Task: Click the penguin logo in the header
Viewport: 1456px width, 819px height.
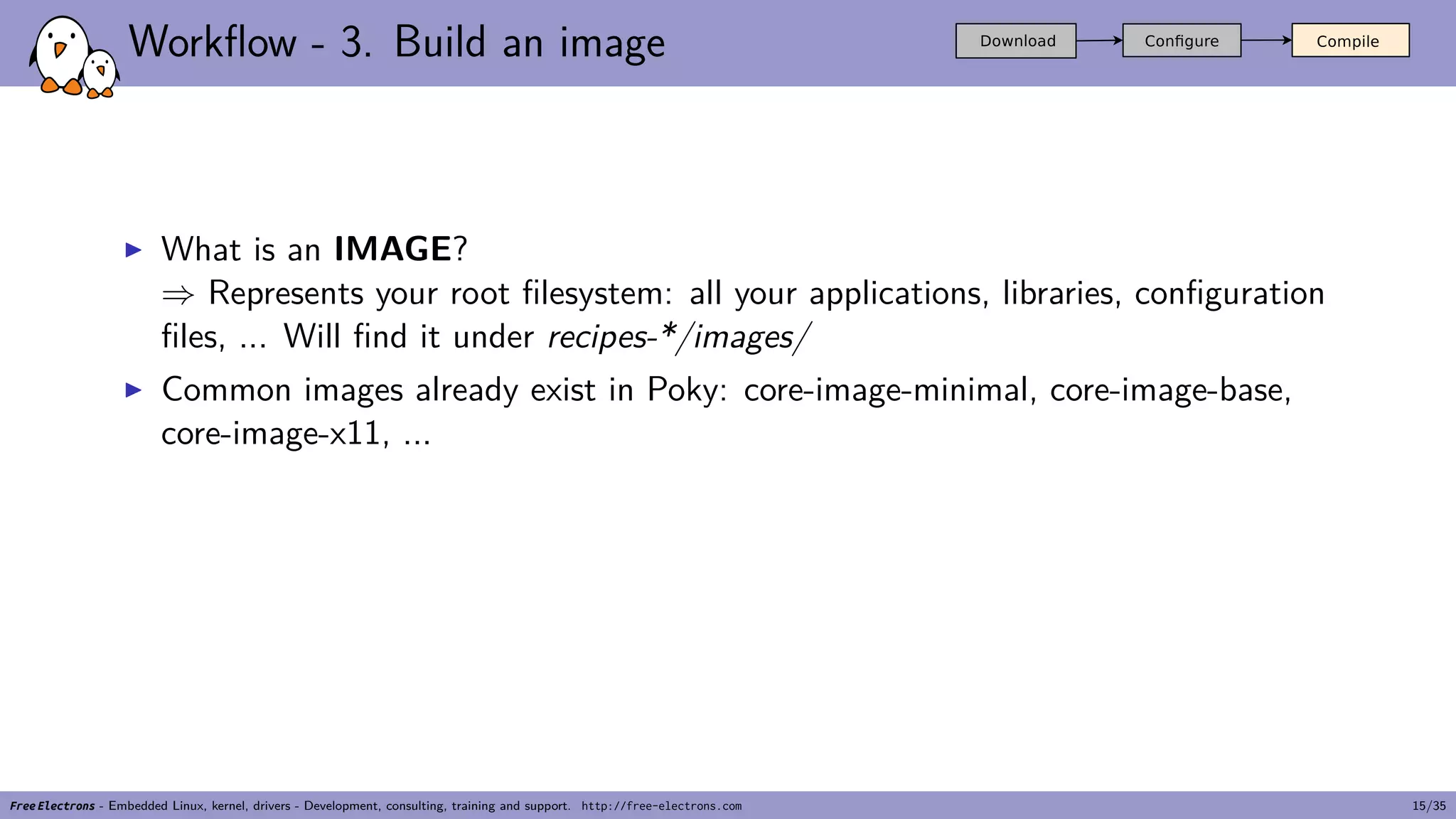Action: [x=74, y=57]
